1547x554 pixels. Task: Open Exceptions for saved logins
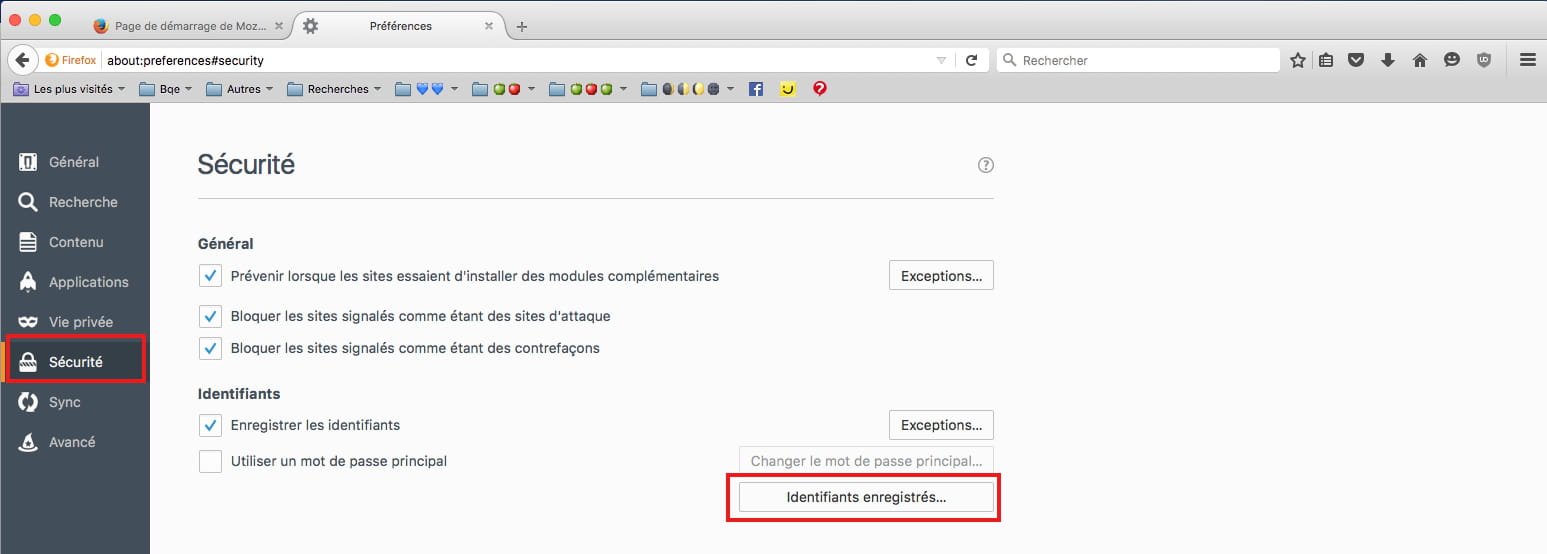pyautogui.click(x=941, y=425)
